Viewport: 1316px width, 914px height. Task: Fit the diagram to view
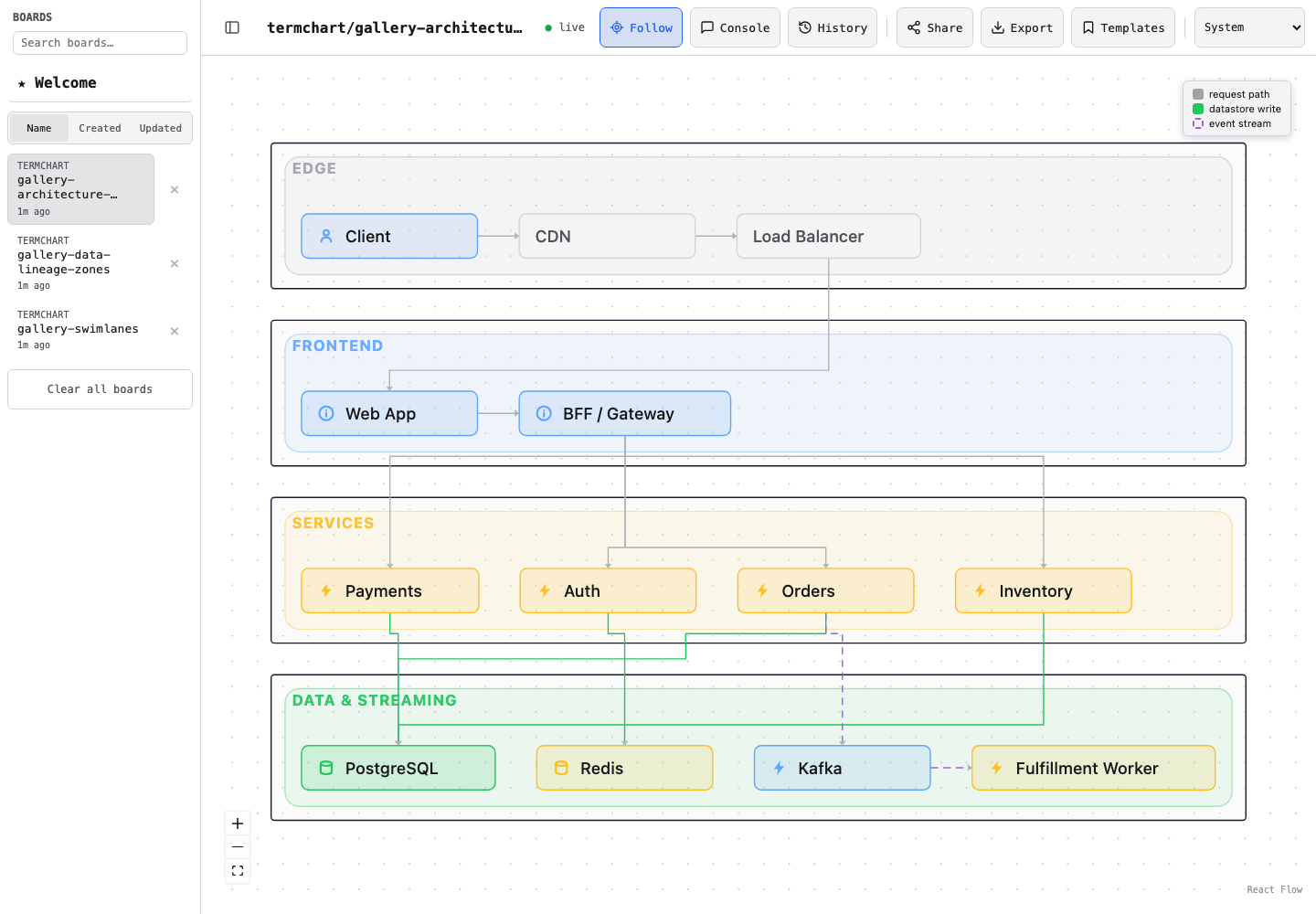pyautogui.click(x=238, y=871)
